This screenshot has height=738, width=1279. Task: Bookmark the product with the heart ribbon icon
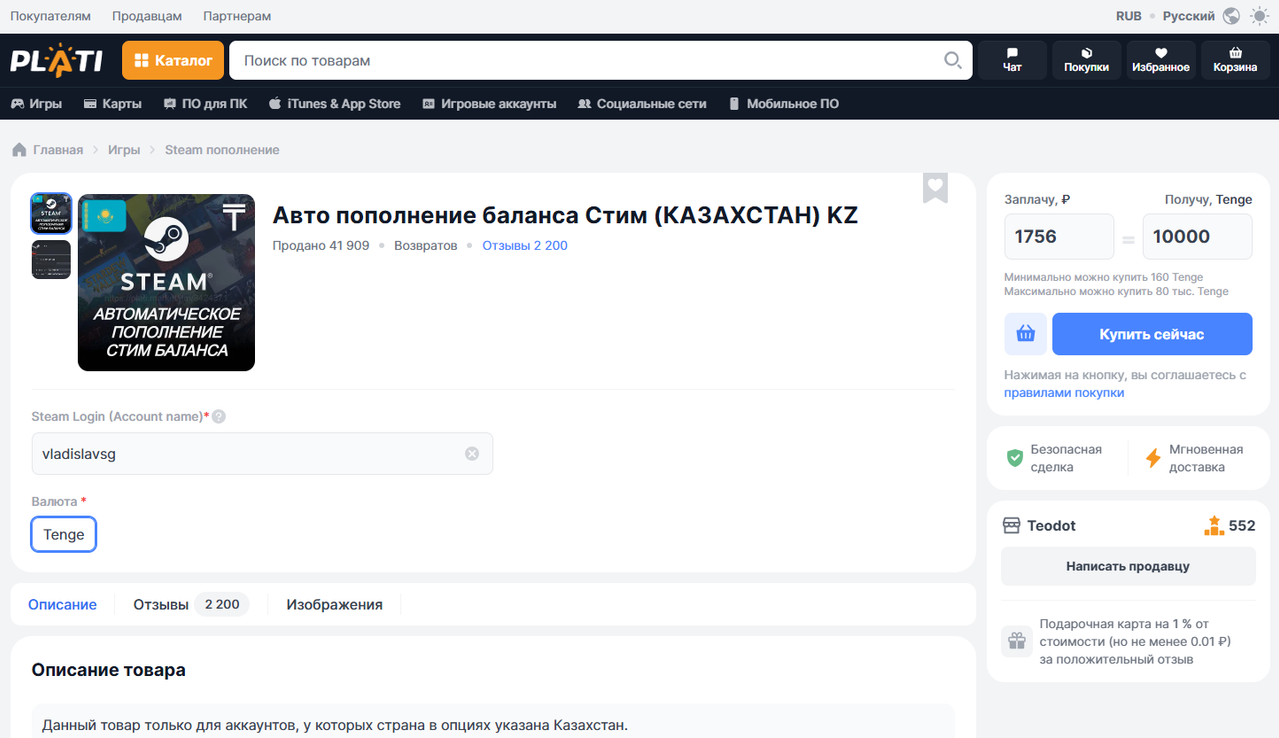pos(935,187)
